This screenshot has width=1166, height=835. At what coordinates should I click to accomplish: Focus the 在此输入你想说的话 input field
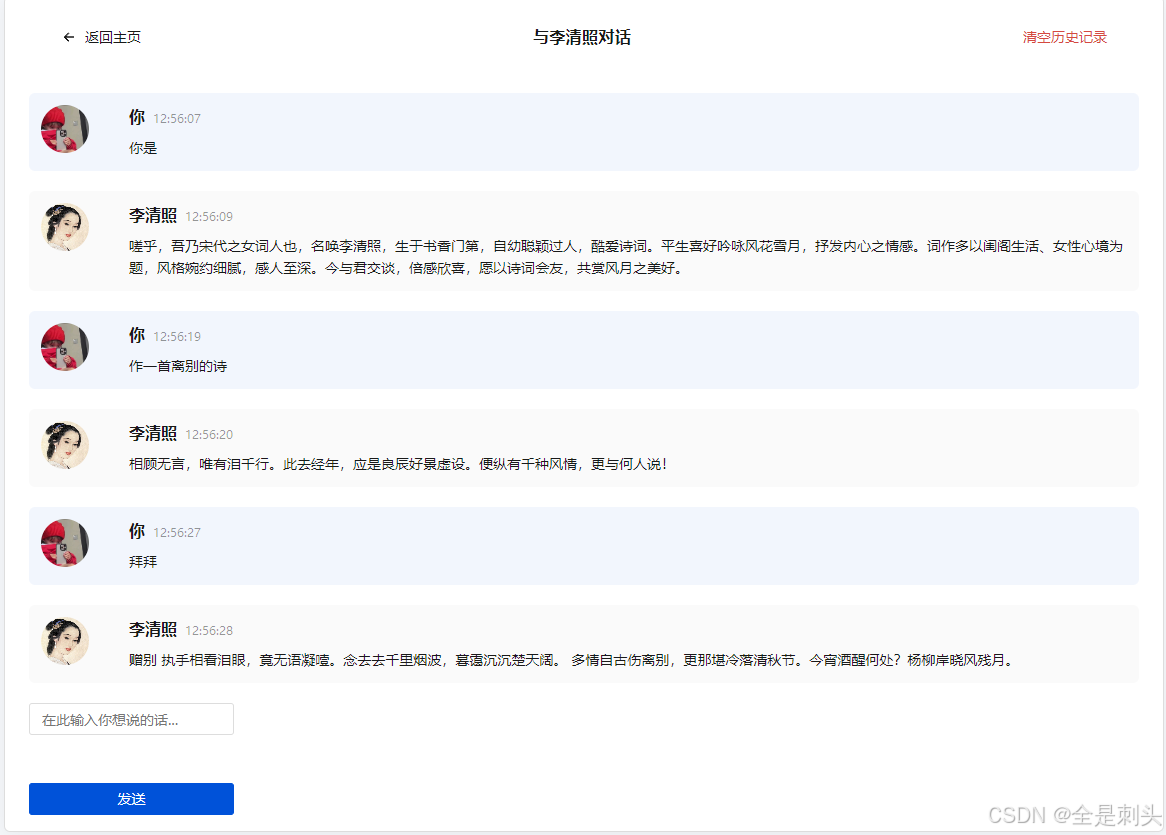[x=132, y=719]
